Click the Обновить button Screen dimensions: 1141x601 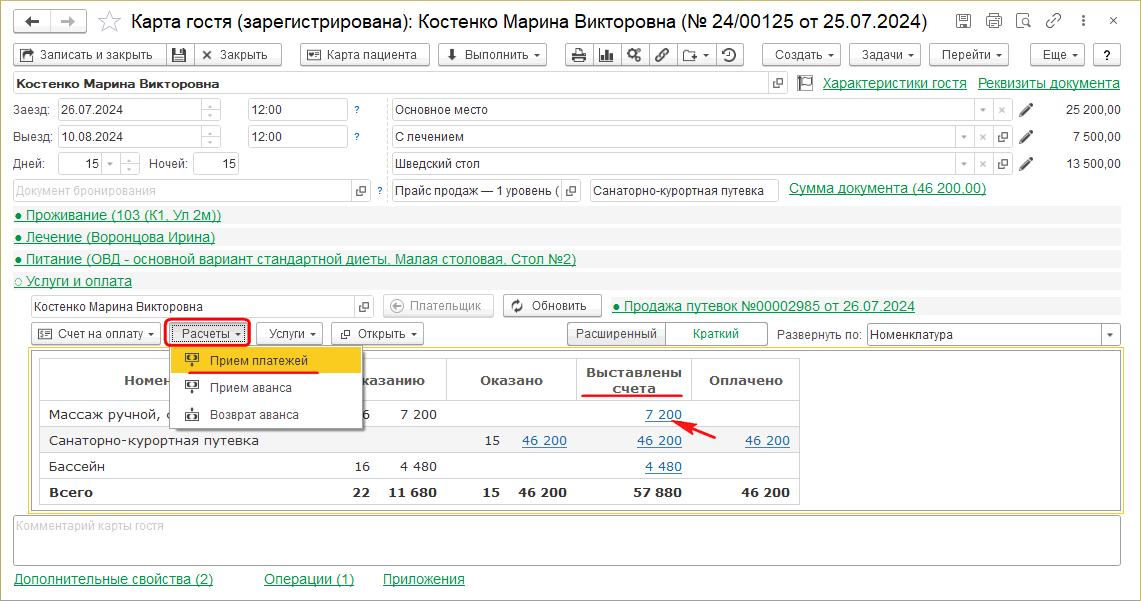[x=552, y=306]
